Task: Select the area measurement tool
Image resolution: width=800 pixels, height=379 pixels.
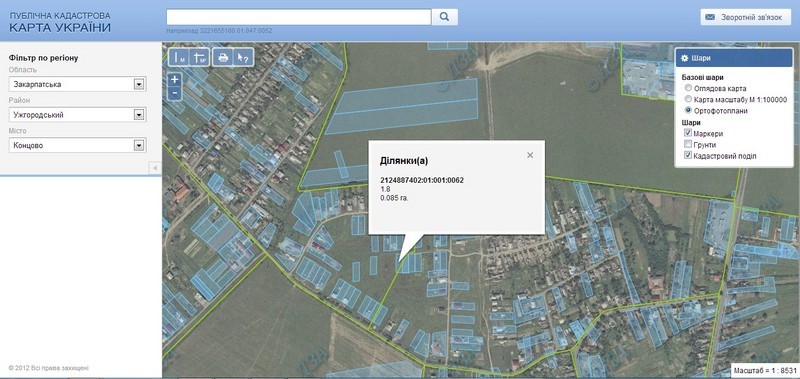Action: 199,58
